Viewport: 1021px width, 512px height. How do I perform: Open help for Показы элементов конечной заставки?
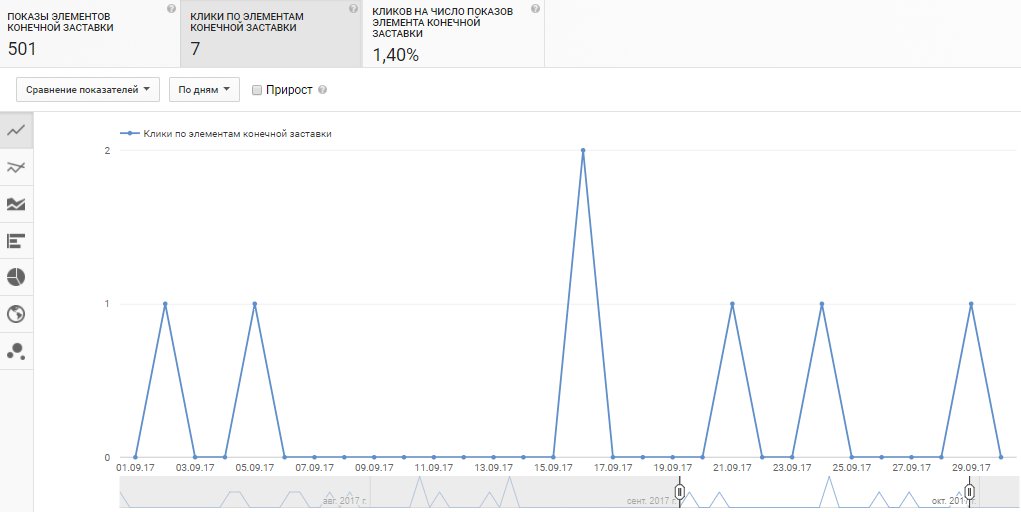coord(171,9)
